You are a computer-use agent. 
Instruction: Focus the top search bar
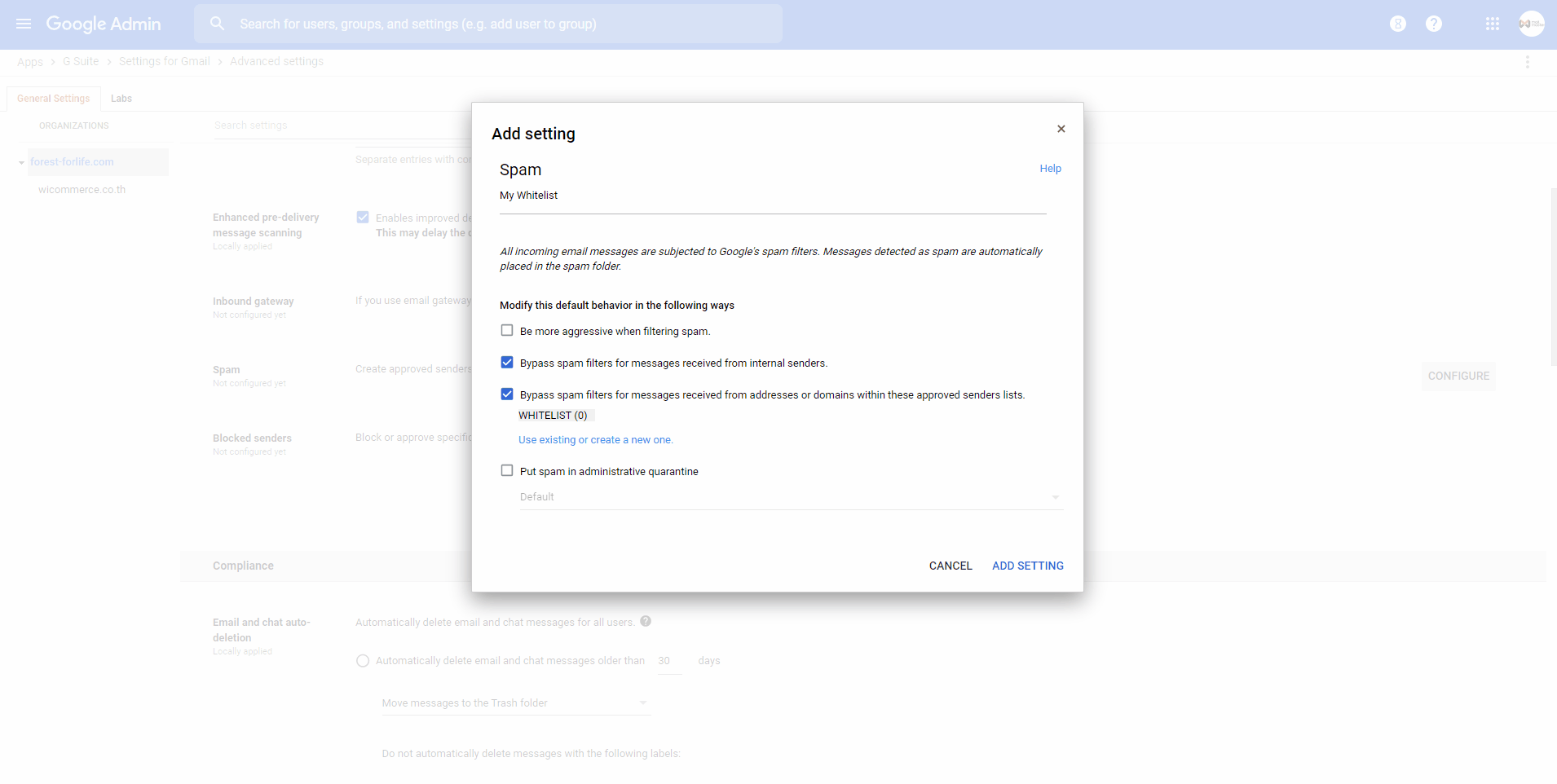(488, 24)
